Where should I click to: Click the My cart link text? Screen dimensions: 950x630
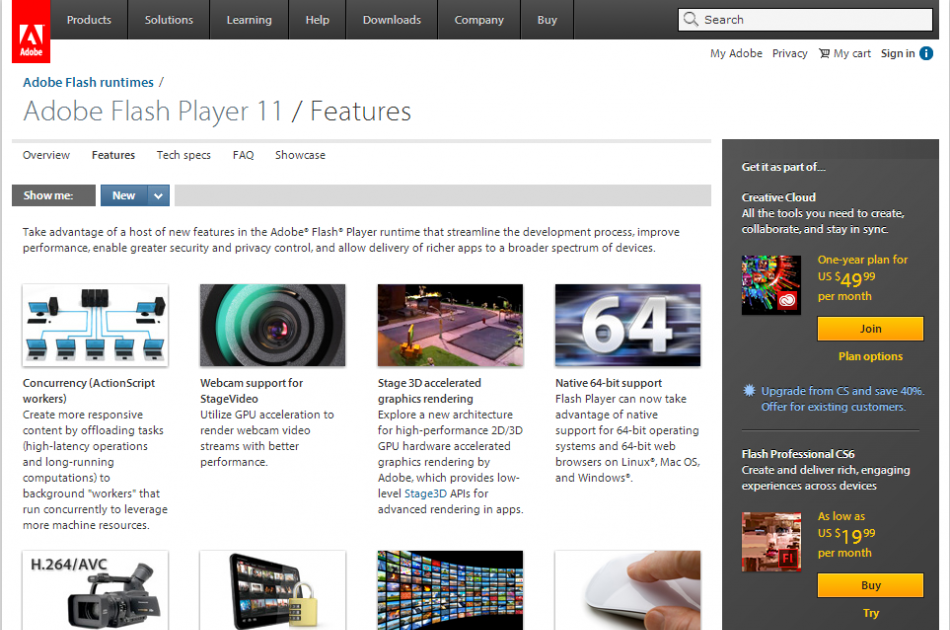pos(852,53)
